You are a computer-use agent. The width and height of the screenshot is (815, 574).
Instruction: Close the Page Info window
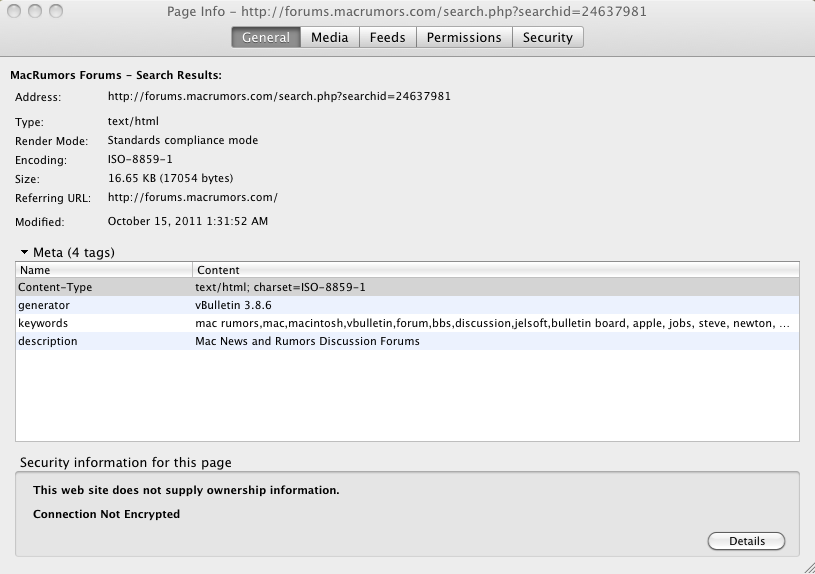(15, 11)
